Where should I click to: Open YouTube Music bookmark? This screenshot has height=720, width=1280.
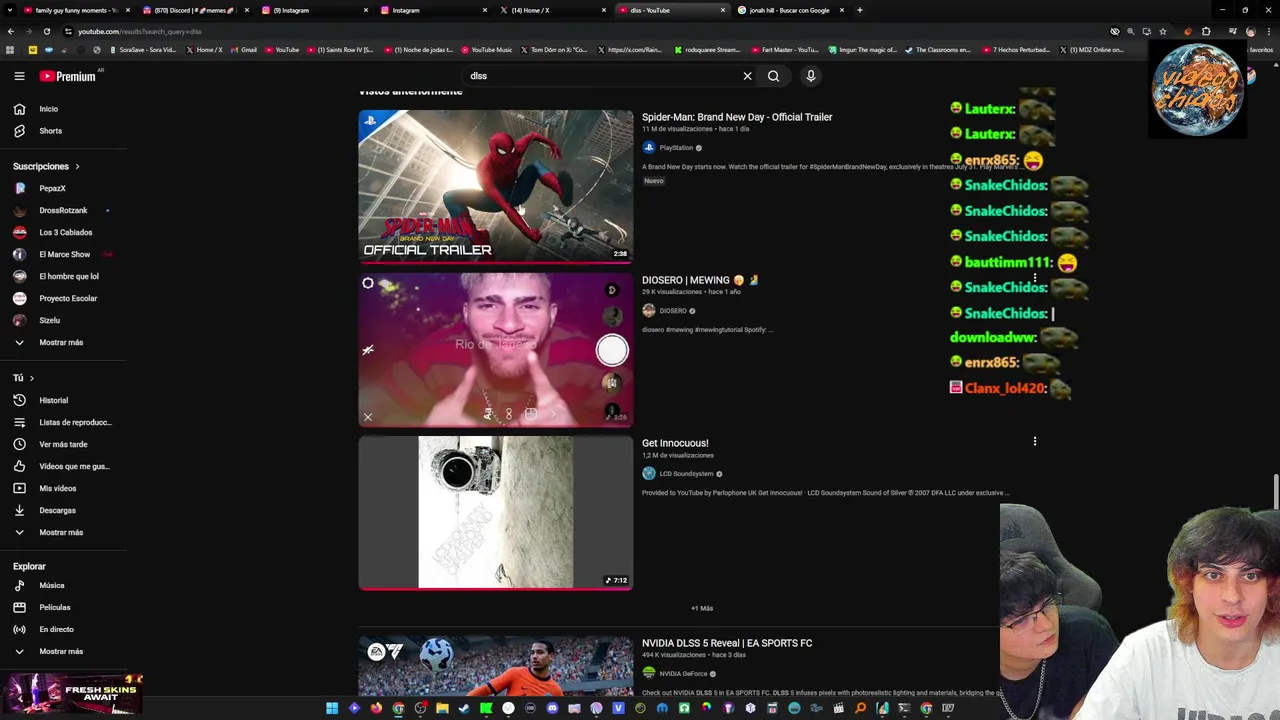coord(486,49)
